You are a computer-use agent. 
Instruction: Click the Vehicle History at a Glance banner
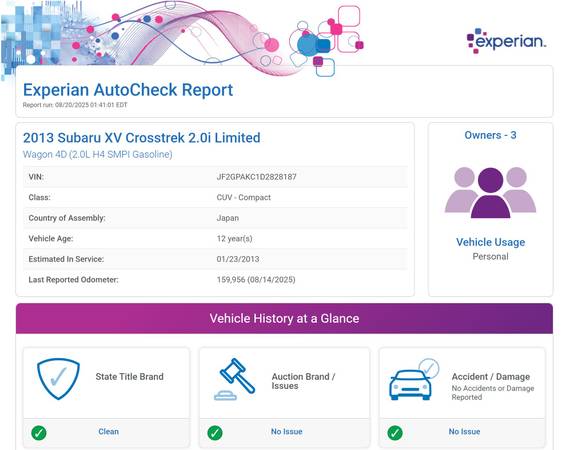pyautogui.click(x=284, y=318)
